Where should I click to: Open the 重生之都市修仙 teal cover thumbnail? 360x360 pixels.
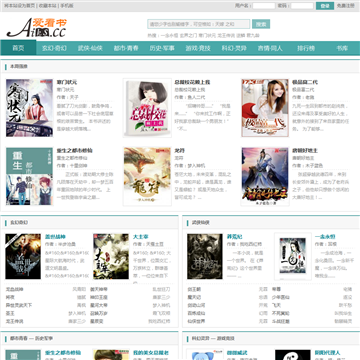point(29,176)
